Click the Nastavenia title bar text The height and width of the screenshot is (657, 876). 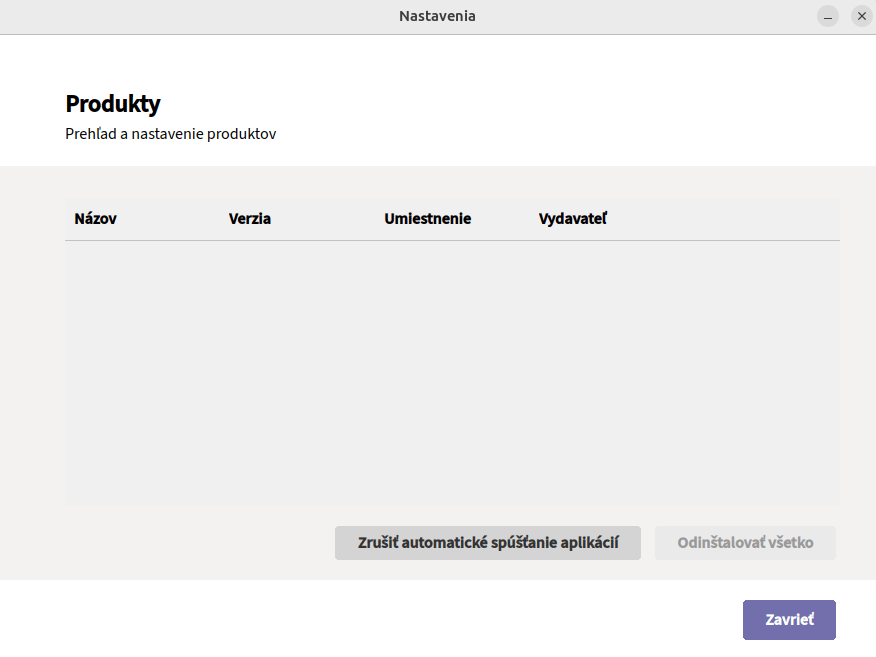(x=437, y=16)
